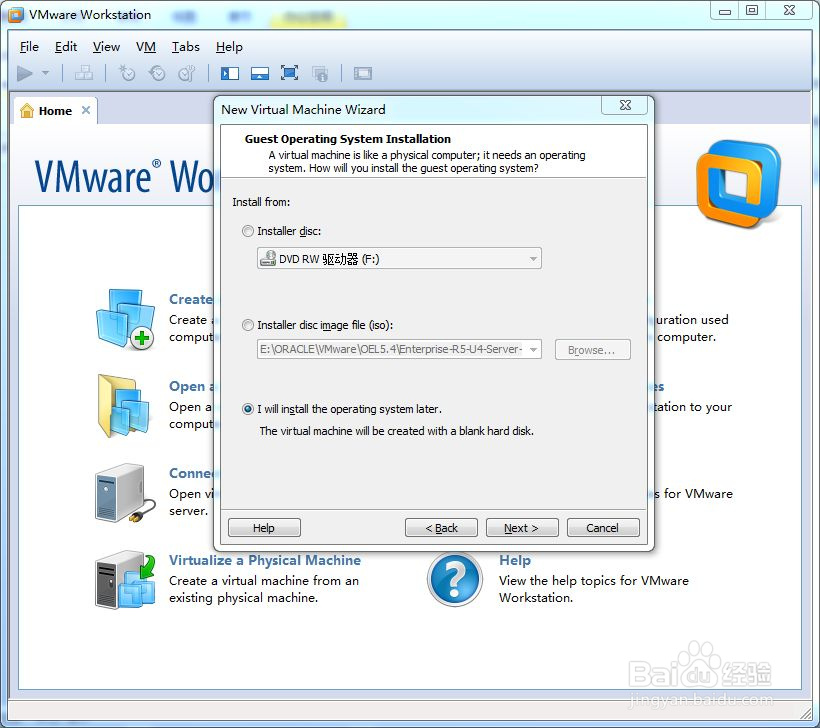Click the wizard Help button
820x728 pixels.
click(x=264, y=528)
